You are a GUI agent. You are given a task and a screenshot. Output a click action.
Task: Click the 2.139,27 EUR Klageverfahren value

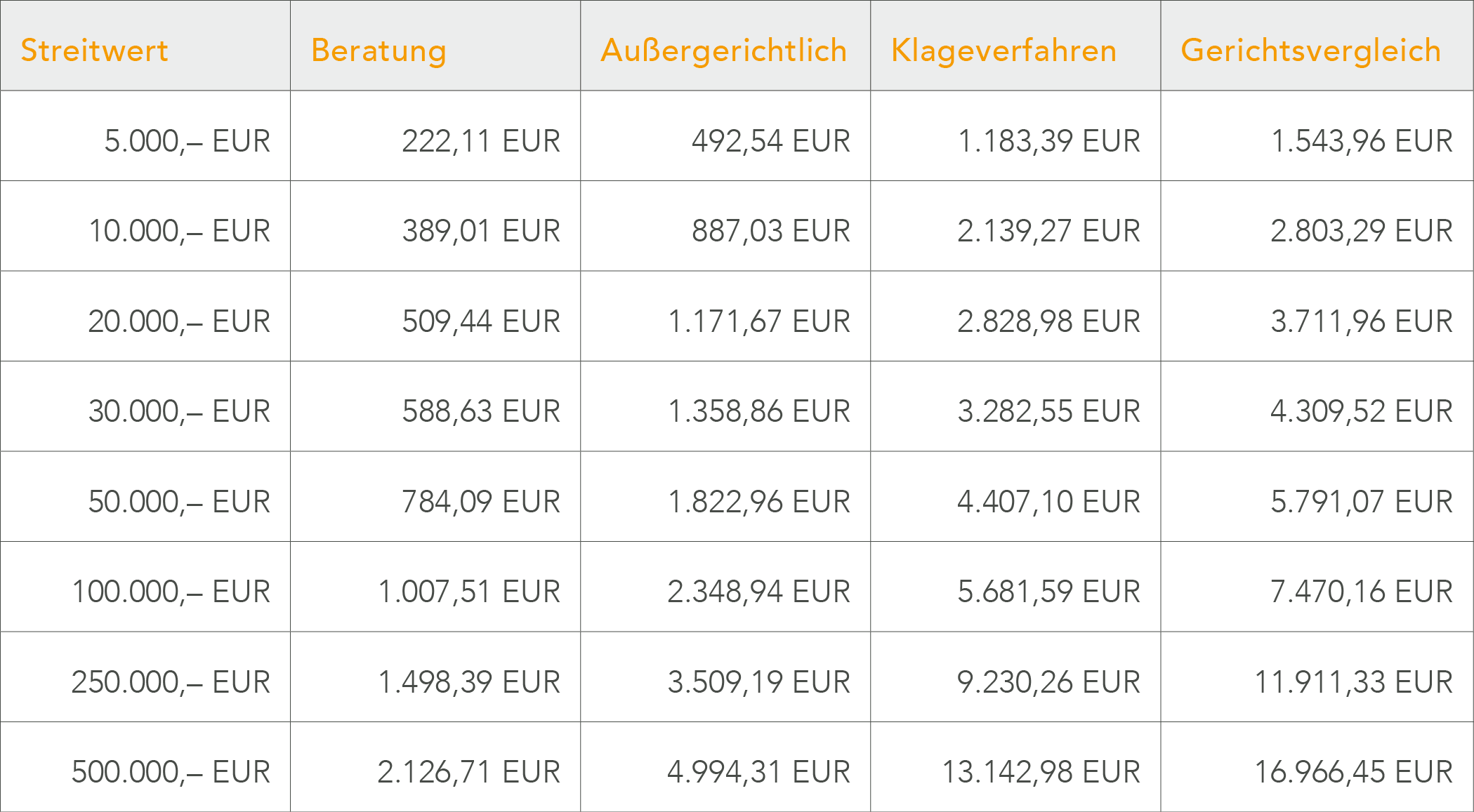(1048, 231)
